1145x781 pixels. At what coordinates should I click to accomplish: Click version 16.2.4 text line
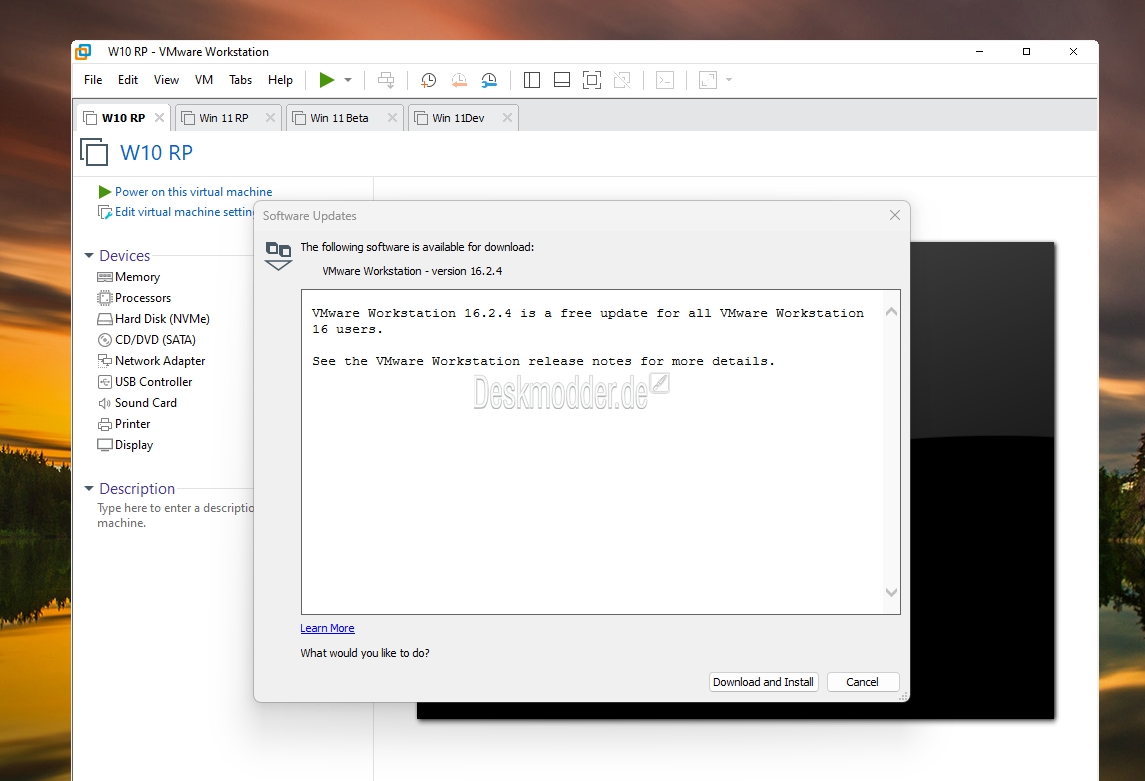tap(412, 271)
